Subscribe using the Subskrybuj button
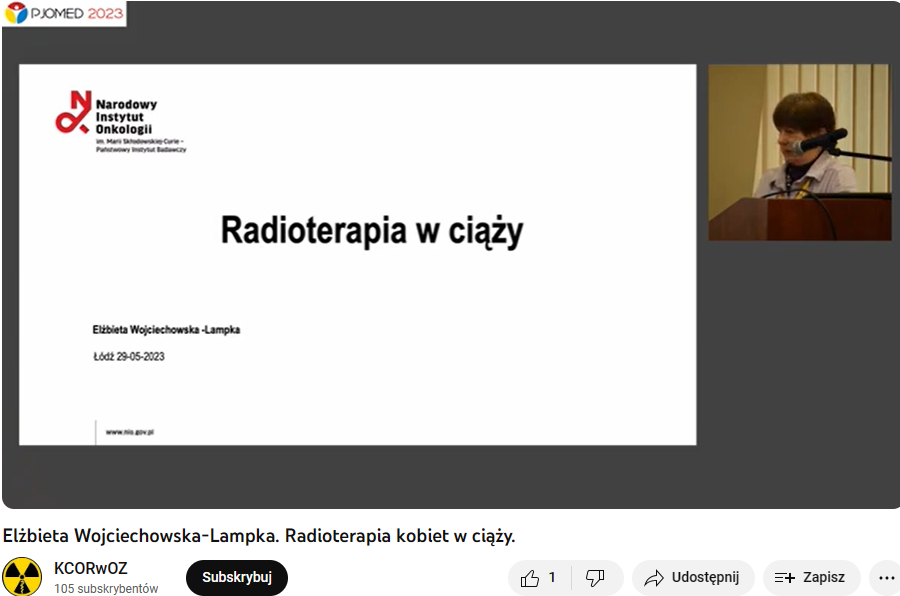Screen dimensions: 900x596 point(236,578)
